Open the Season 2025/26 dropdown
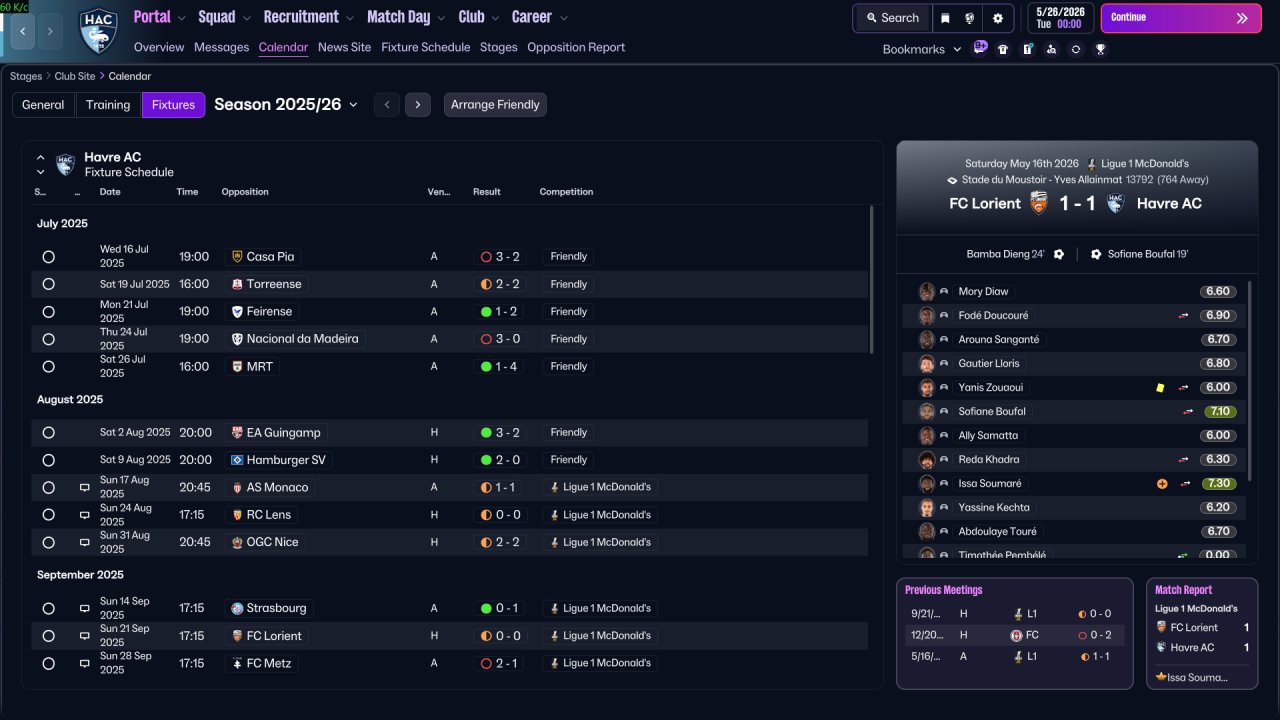1280x720 pixels. click(x=286, y=104)
